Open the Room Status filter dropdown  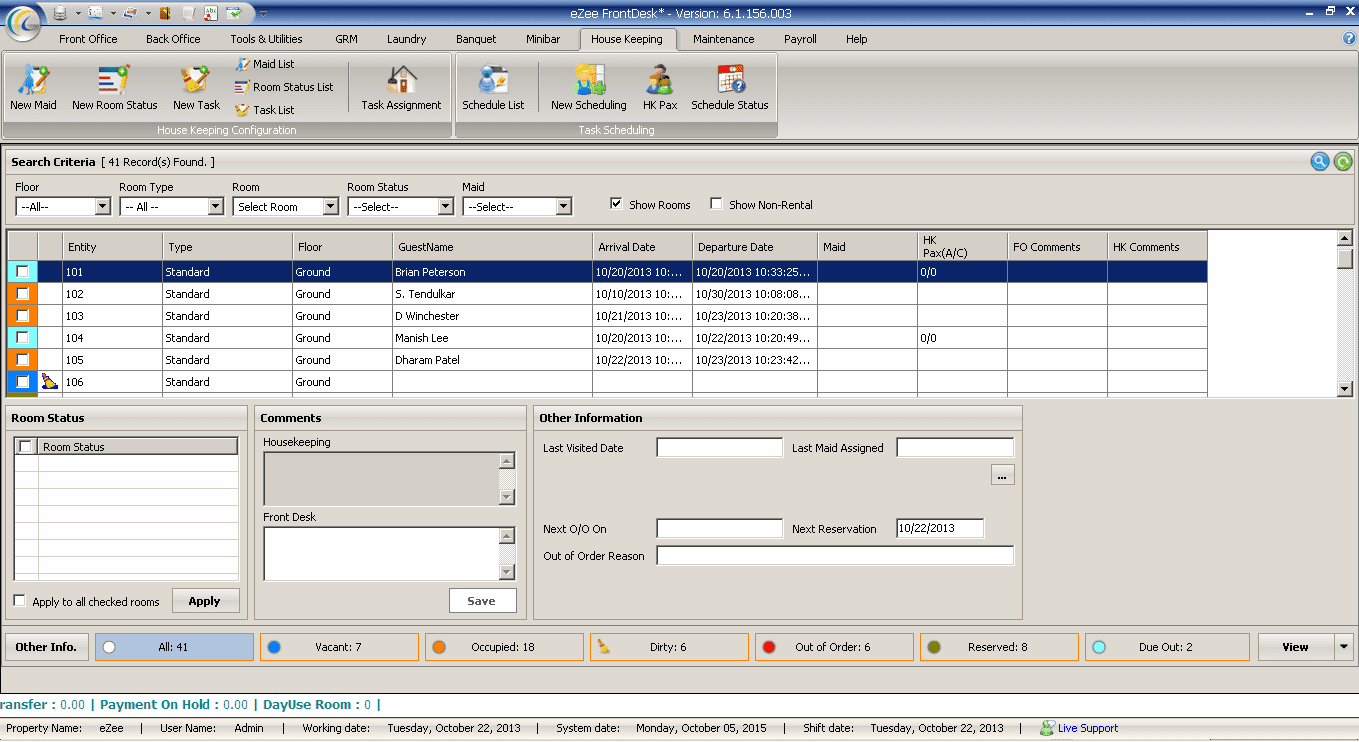pos(445,207)
